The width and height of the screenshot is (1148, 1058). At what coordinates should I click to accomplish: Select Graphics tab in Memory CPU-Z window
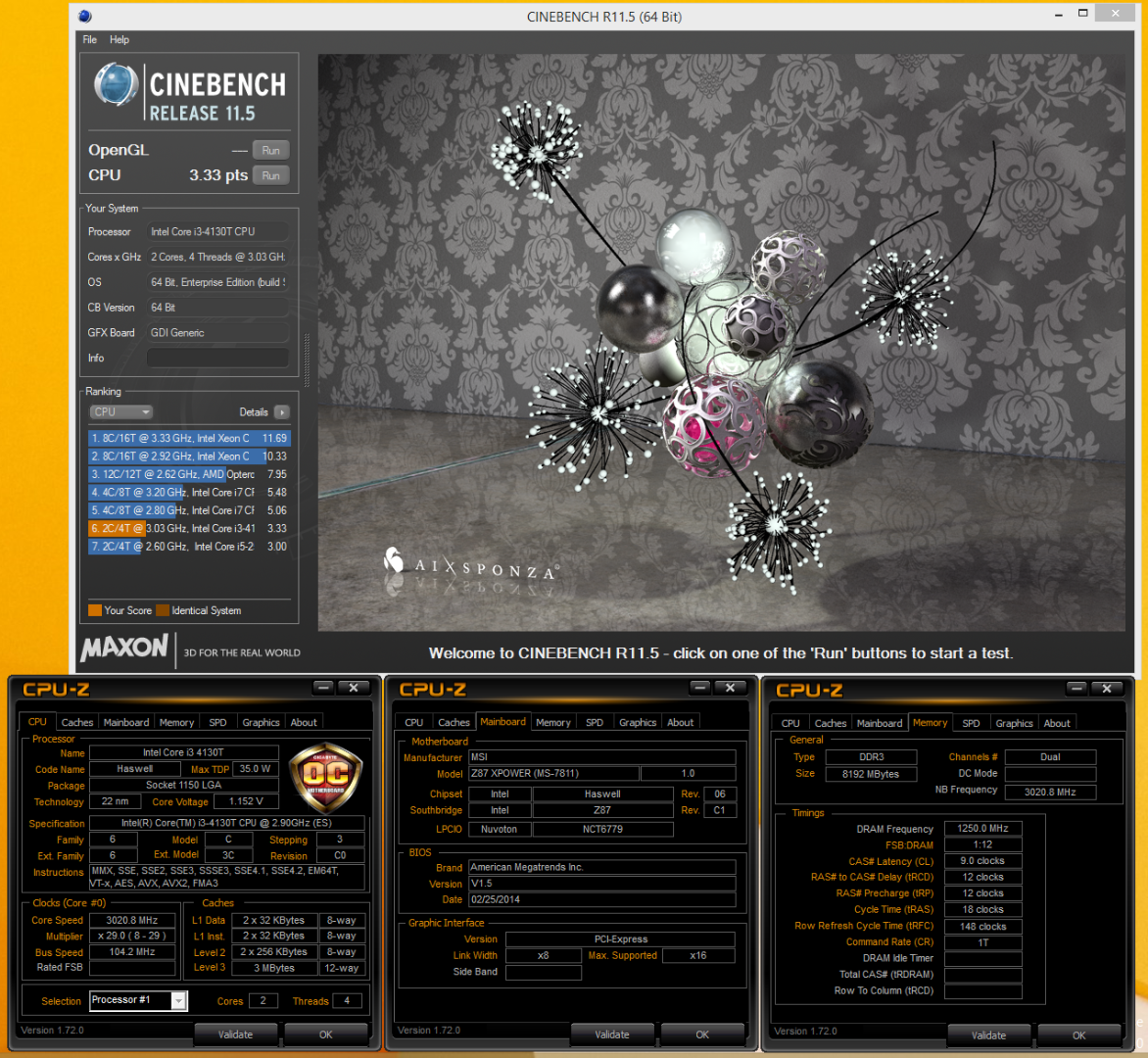click(x=1014, y=723)
